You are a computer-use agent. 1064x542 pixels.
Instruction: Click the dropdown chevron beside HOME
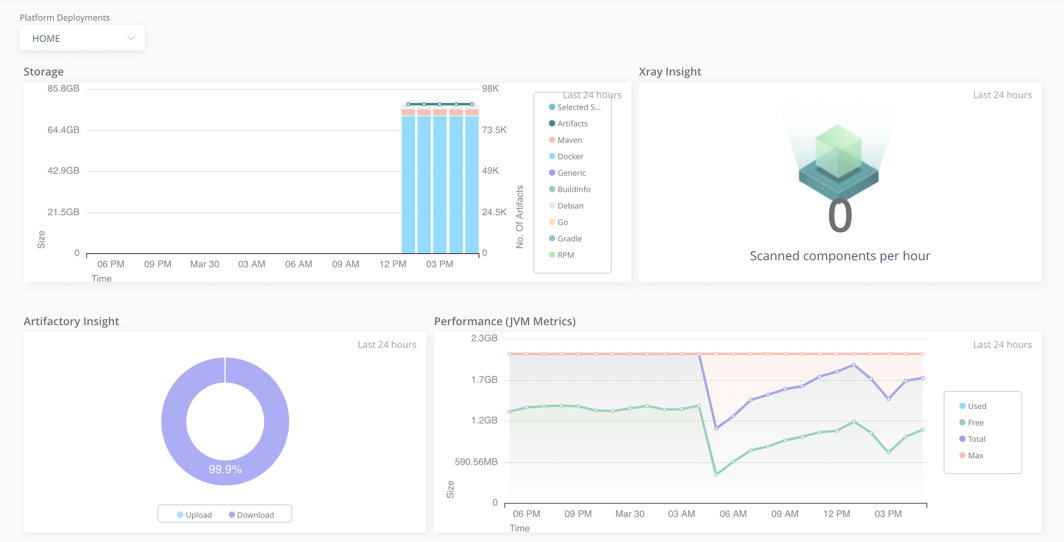click(131, 38)
